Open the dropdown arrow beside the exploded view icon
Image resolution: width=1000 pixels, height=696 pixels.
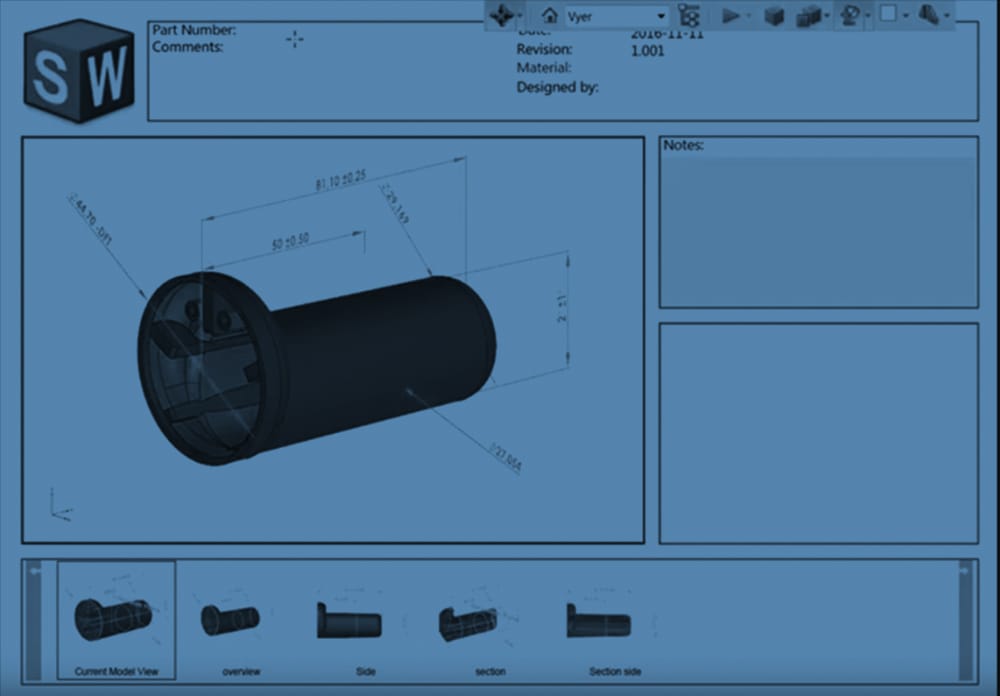coord(826,16)
